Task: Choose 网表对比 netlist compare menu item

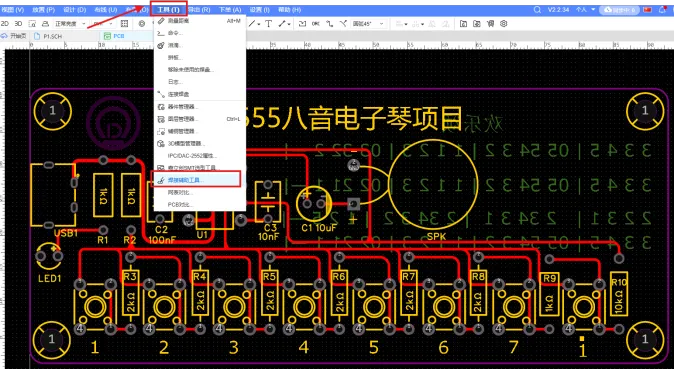Action: (x=199, y=192)
